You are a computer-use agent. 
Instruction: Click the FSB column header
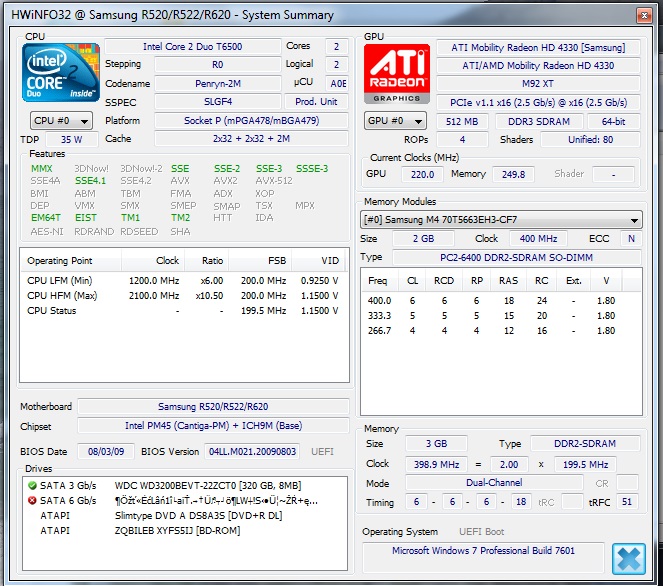pos(260,260)
